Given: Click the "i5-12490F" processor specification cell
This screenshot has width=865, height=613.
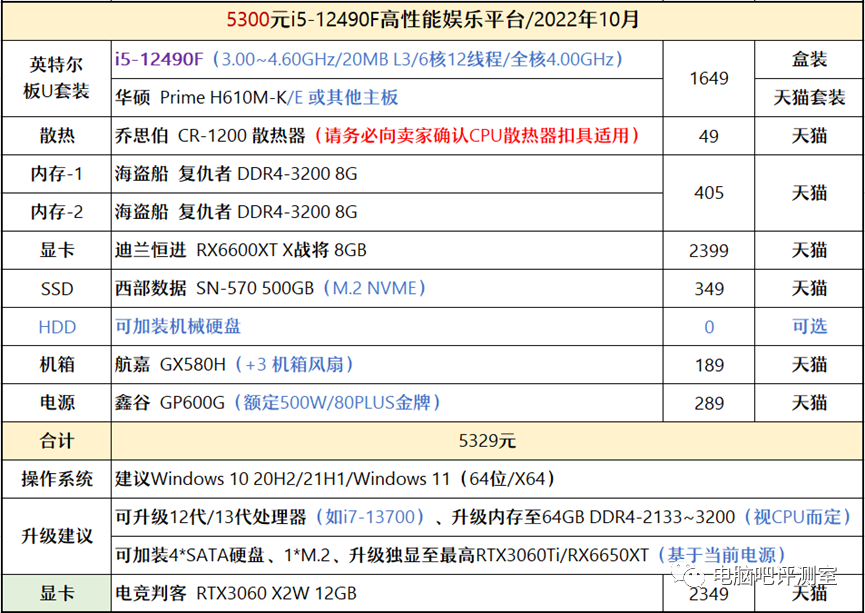Looking at the screenshot, I should coord(387,59).
